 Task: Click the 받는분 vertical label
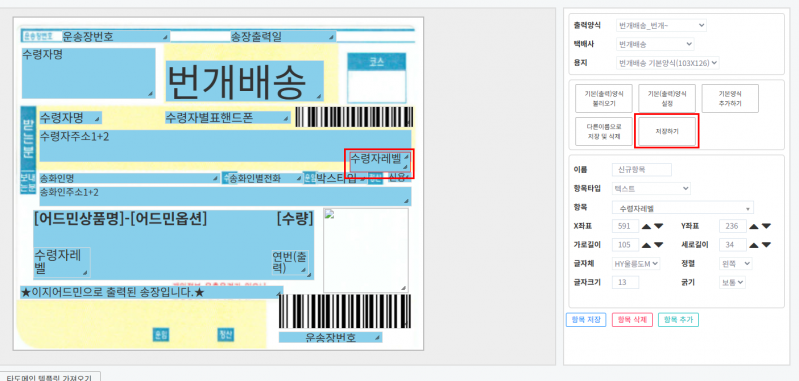[x=28, y=138]
